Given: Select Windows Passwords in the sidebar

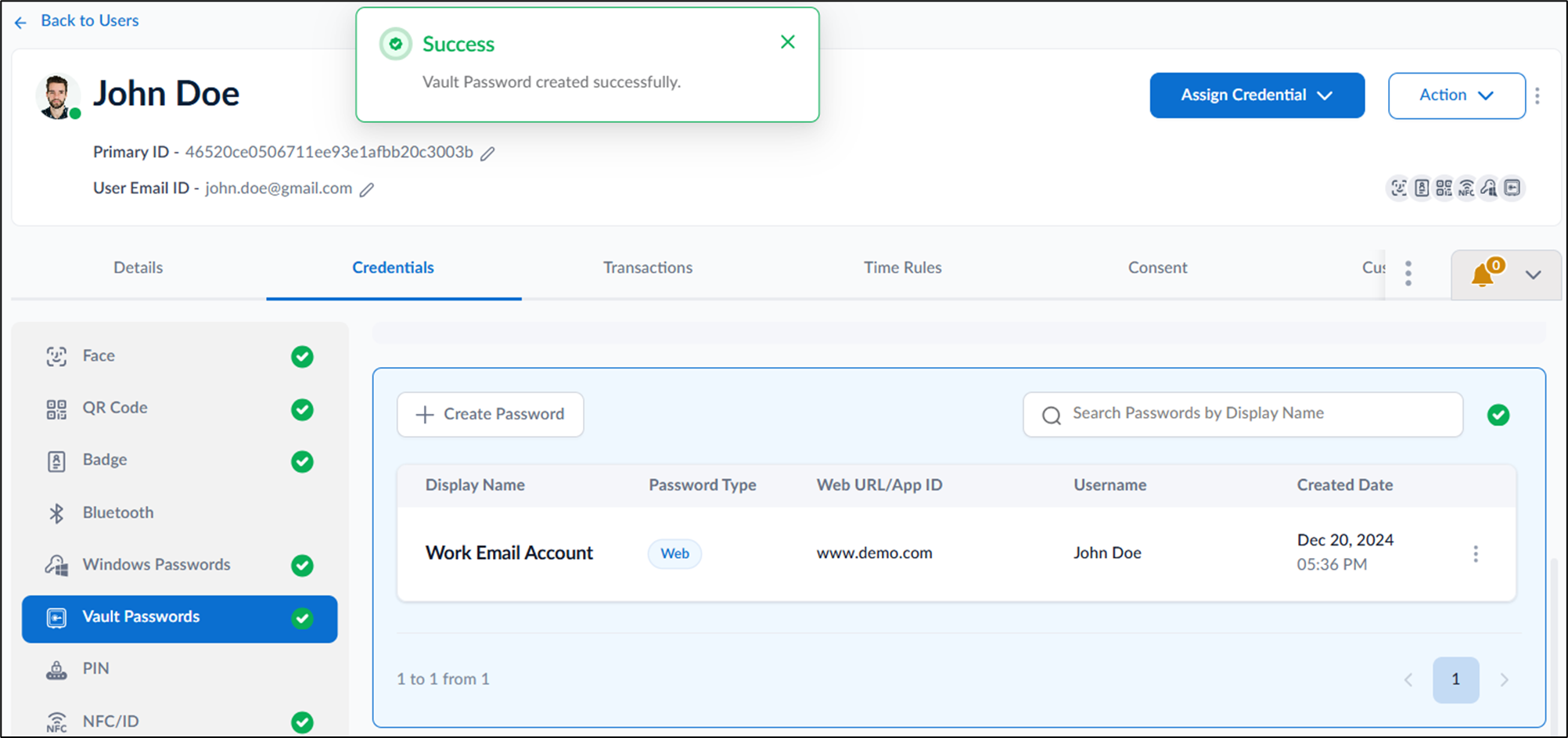Looking at the screenshot, I should (x=180, y=565).
